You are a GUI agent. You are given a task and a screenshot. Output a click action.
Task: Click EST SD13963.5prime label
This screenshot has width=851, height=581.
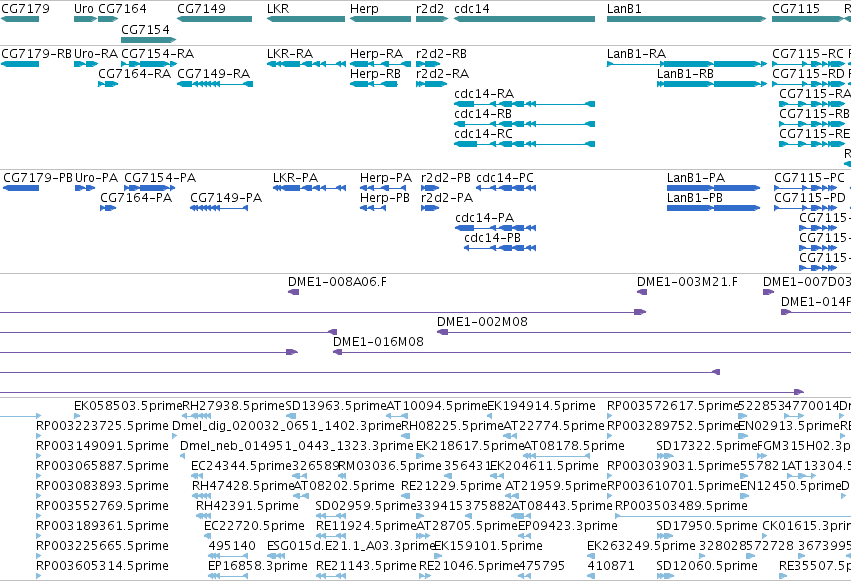pos(335,406)
